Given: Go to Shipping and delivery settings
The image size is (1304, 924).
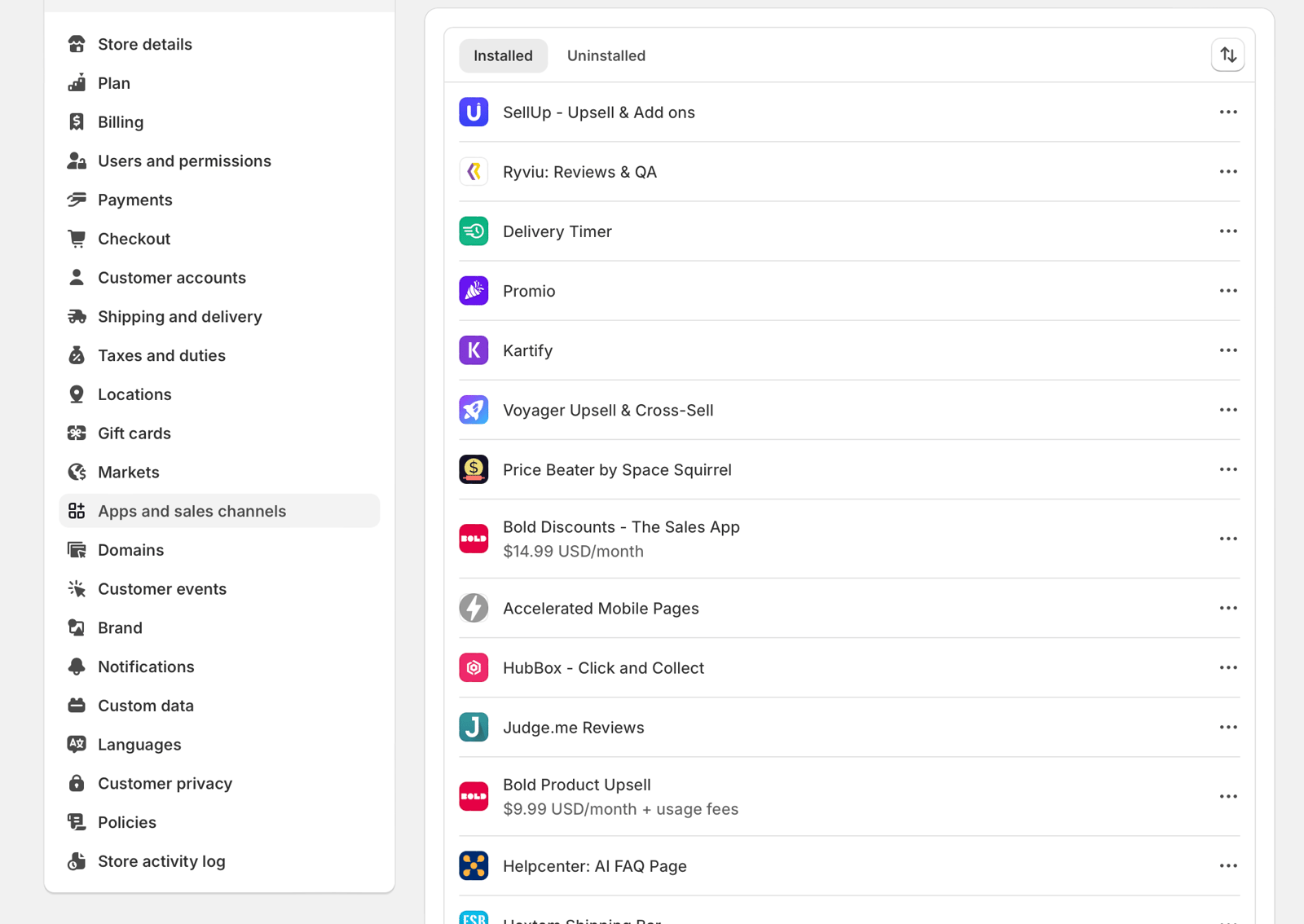Looking at the screenshot, I should [x=219, y=316].
